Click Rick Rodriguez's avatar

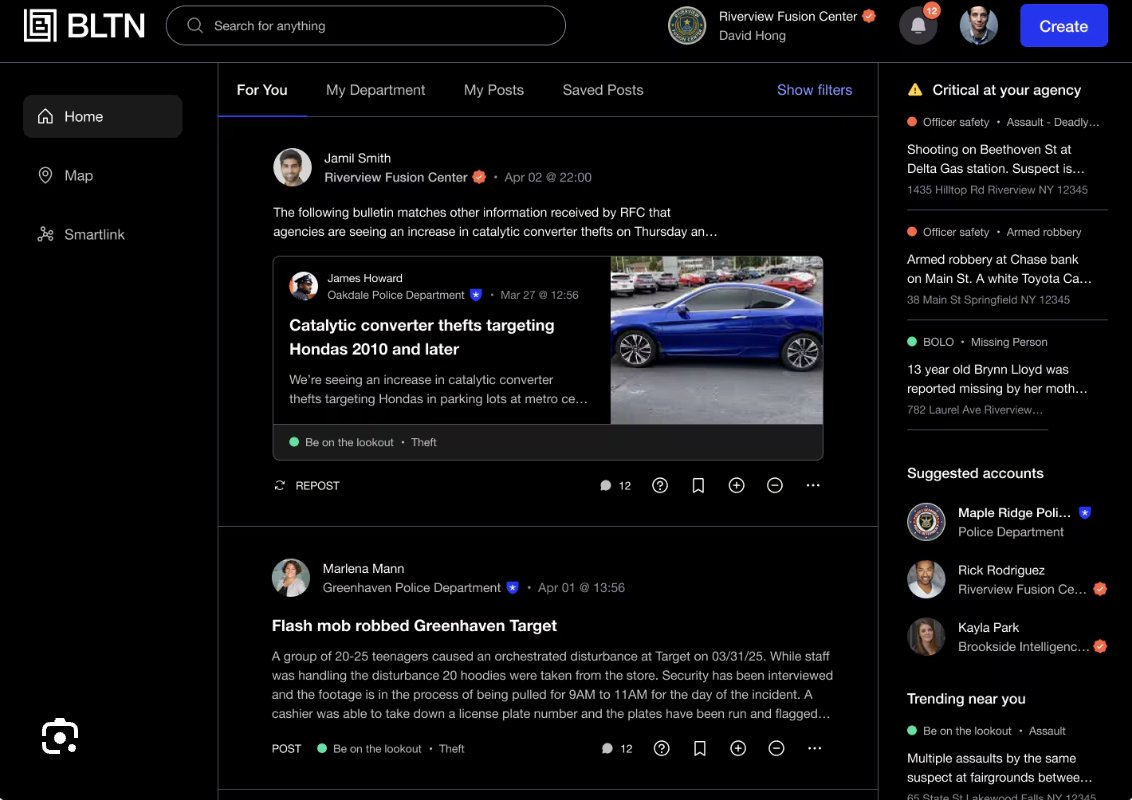click(x=926, y=579)
